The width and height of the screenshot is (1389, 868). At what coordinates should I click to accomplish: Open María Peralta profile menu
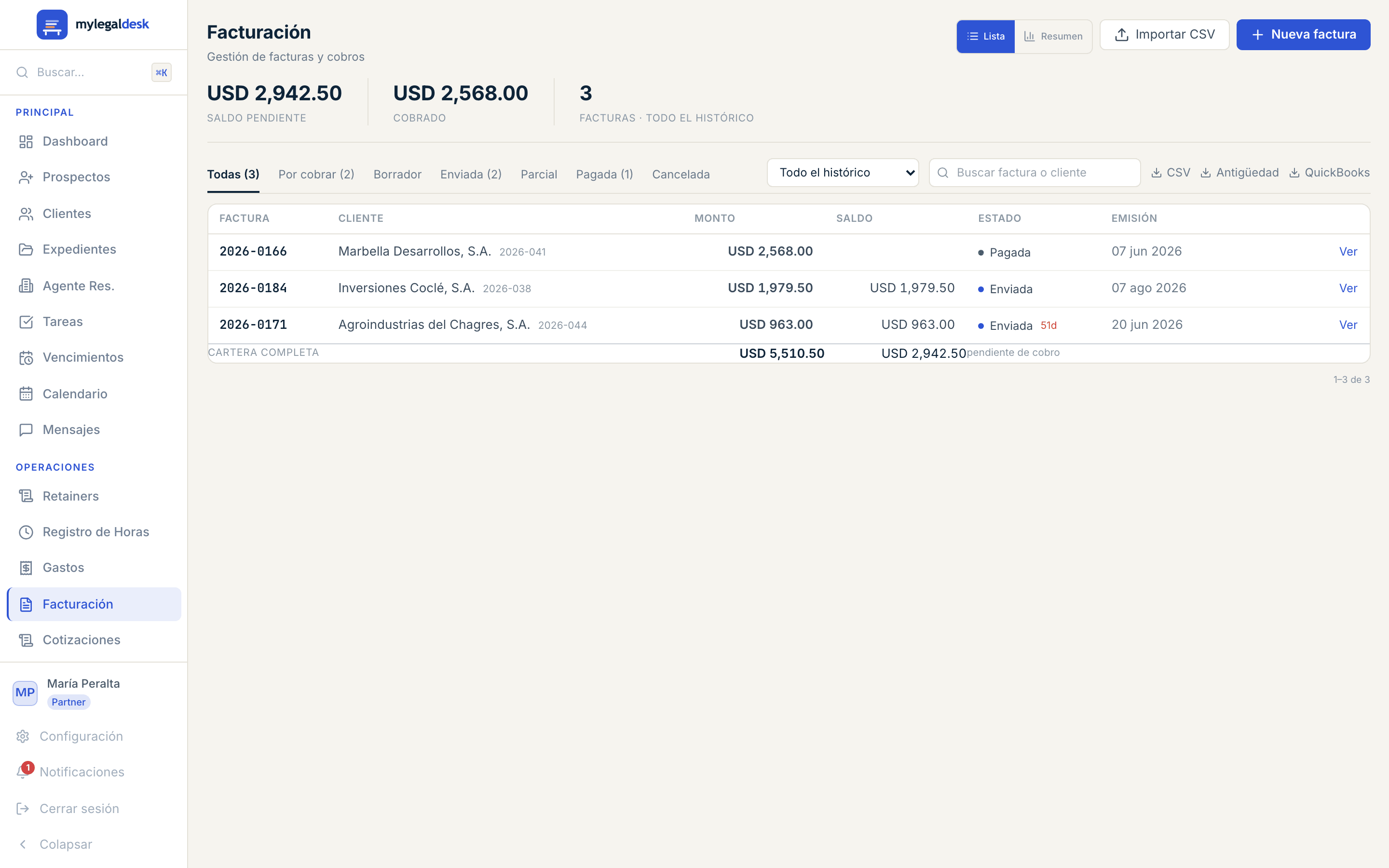68,692
